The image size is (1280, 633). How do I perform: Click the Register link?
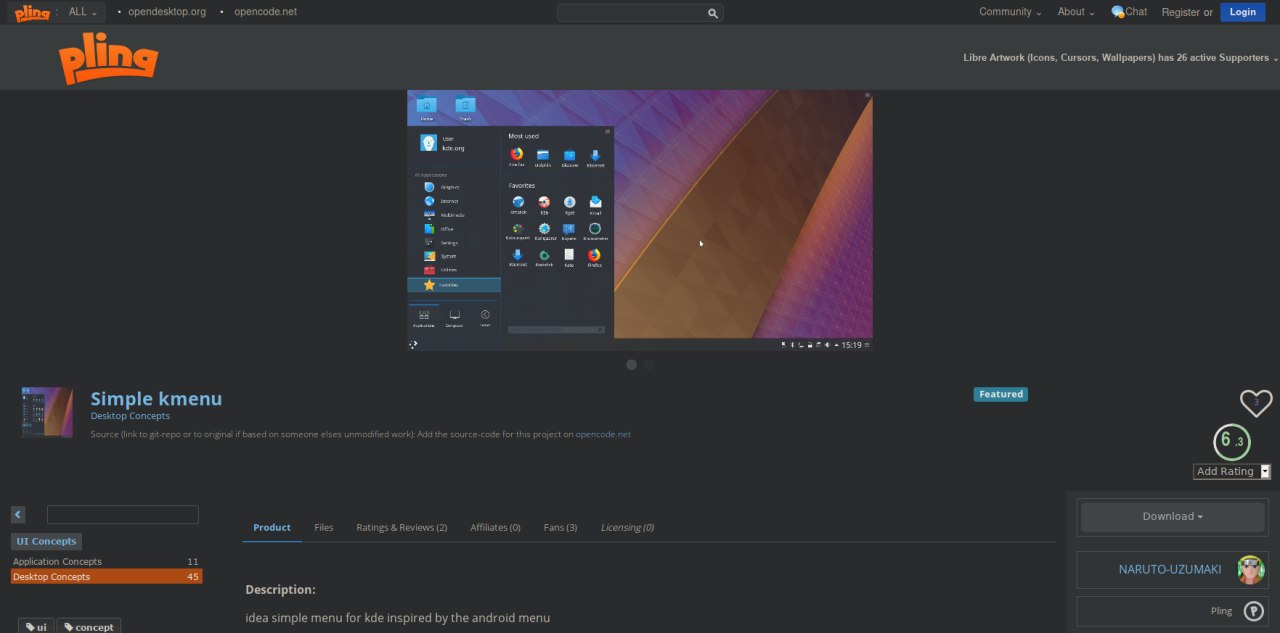pyautogui.click(x=1180, y=12)
